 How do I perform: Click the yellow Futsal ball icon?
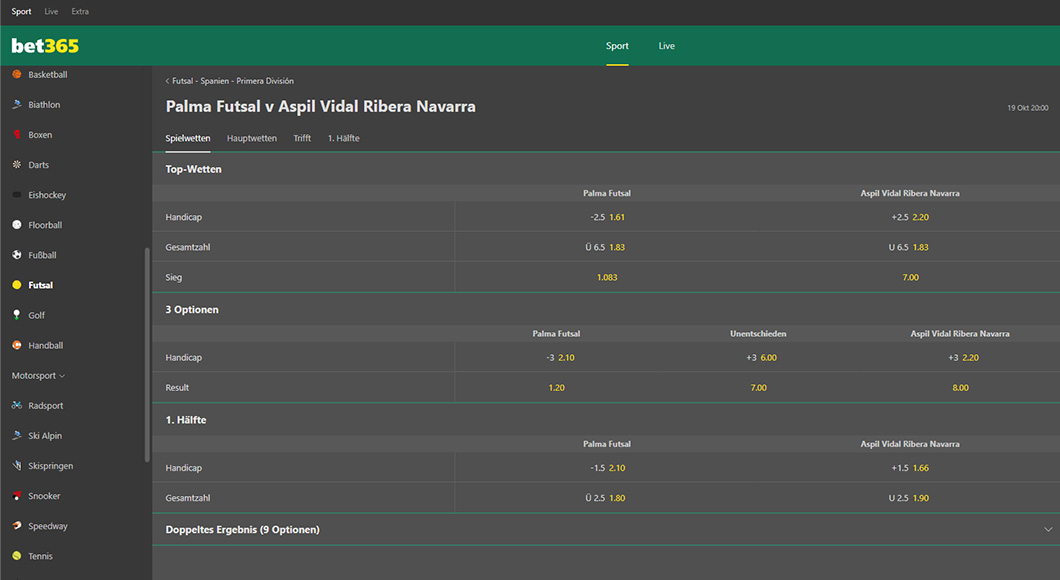click(x=17, y=285)
